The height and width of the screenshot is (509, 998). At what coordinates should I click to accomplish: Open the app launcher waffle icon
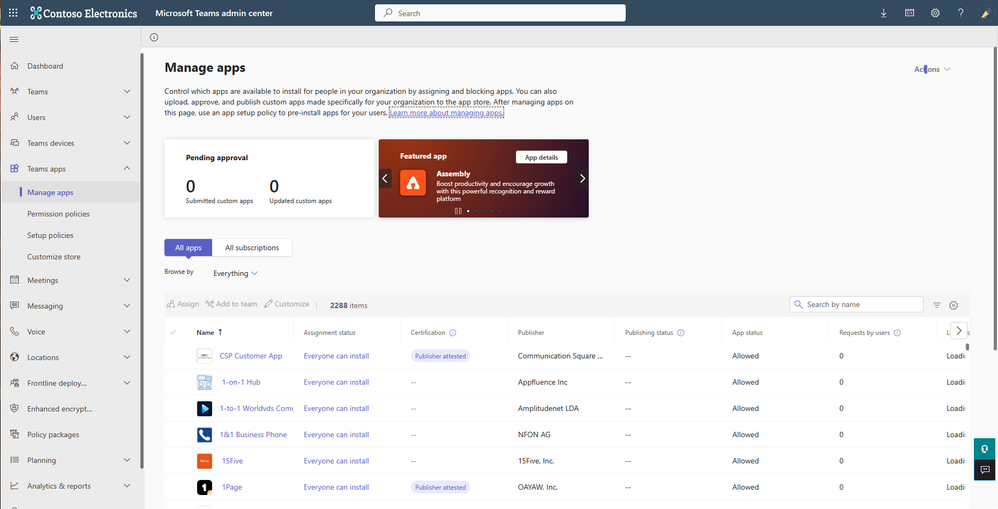click(x=13, y=13)
